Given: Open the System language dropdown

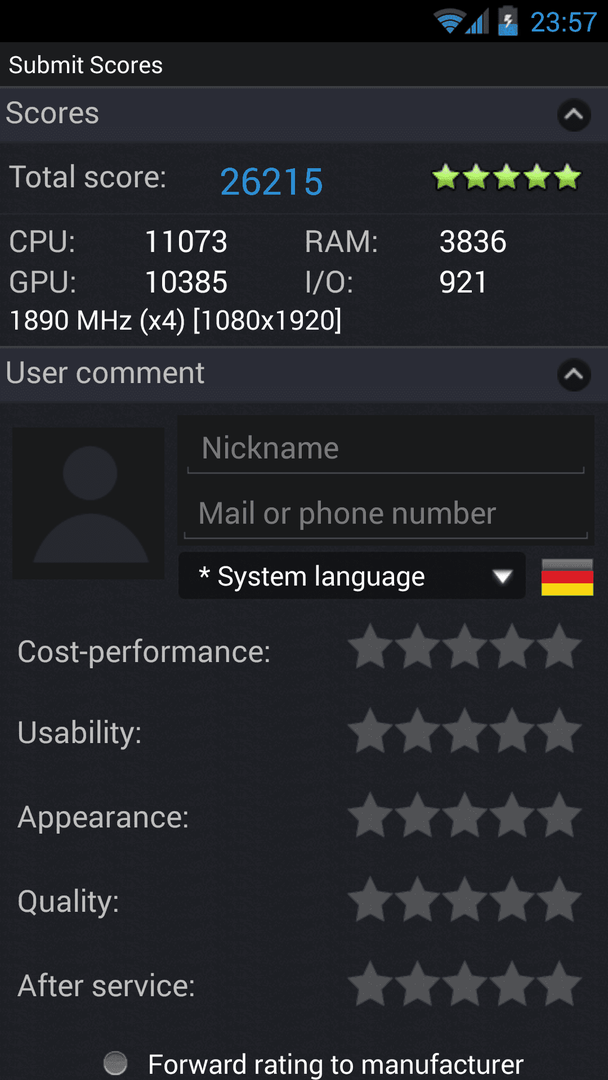Looking at the screenshot, I should click(352, 576).
